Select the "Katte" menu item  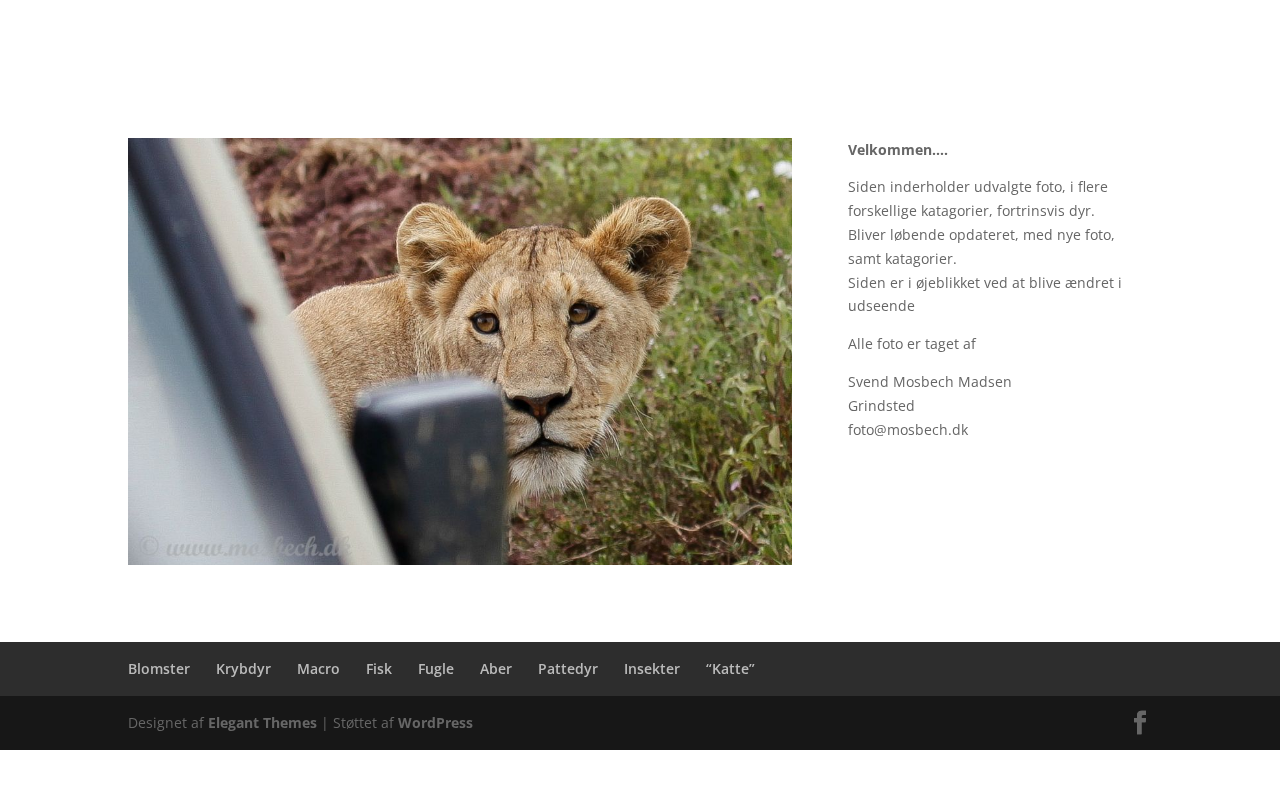[730, 669]
